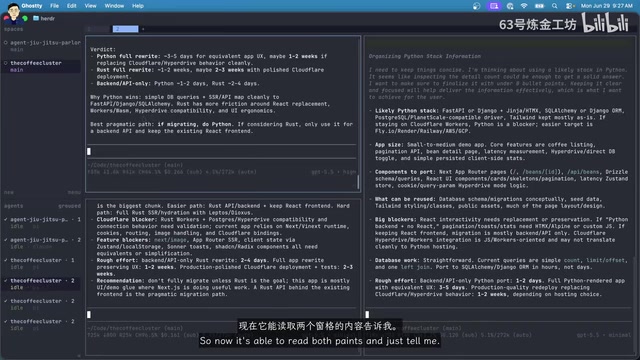Click the '/beans/[id]' route text
The width and height of the screenshot is (640, 360).
[x=541, y=172]
